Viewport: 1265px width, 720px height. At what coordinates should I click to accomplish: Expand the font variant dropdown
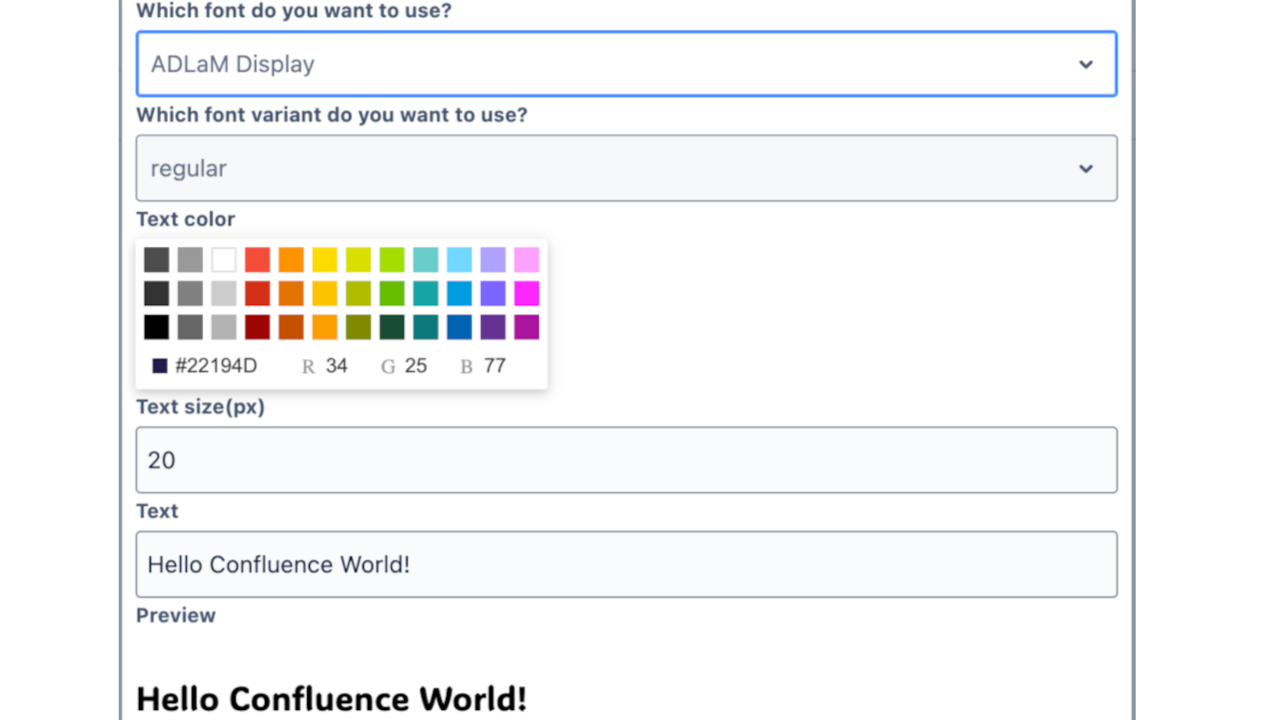point(626,168)
